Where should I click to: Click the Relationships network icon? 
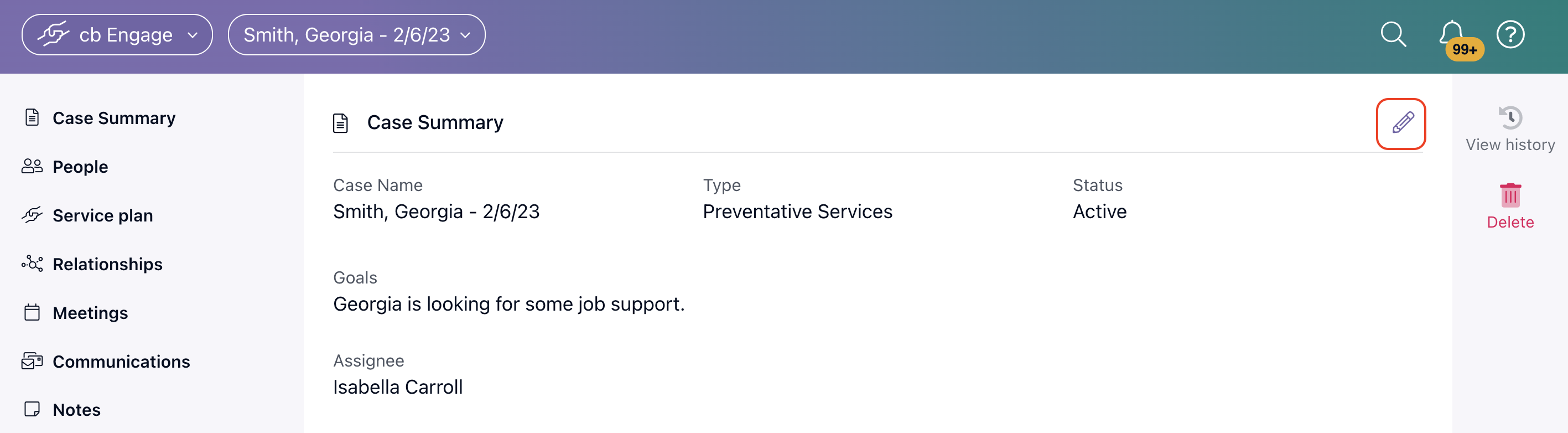pos(32,264)
